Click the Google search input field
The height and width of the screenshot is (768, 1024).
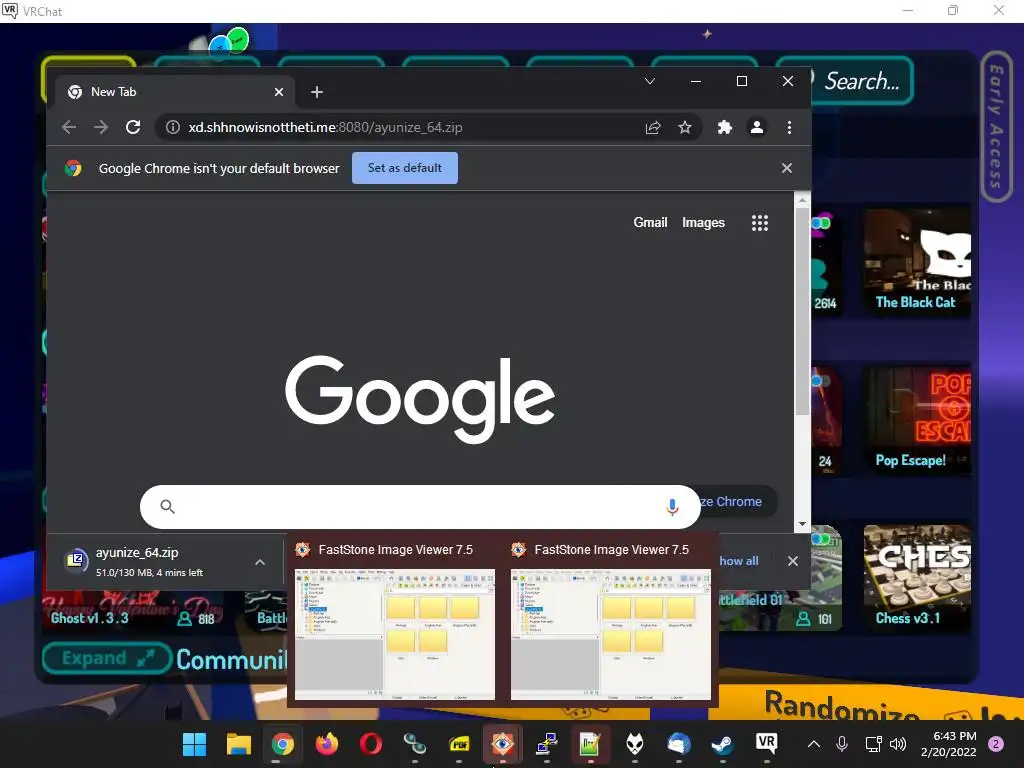coord(420,507)
